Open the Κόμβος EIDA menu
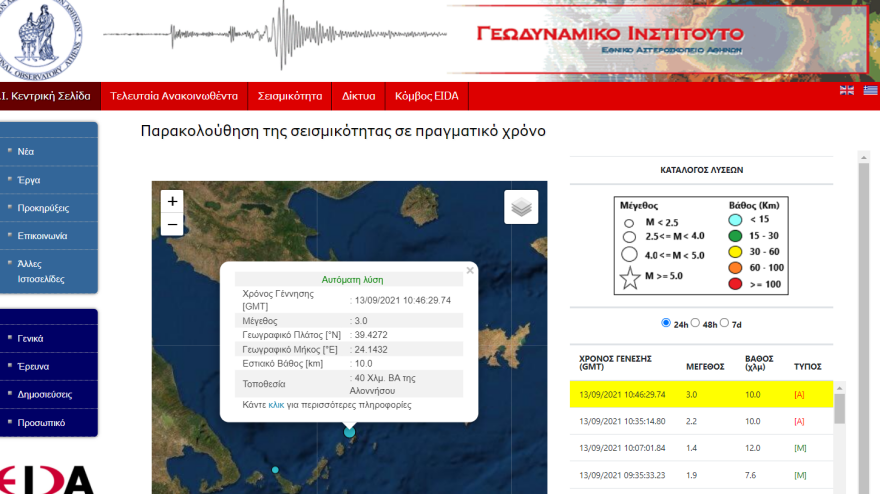 click(427, 96)
